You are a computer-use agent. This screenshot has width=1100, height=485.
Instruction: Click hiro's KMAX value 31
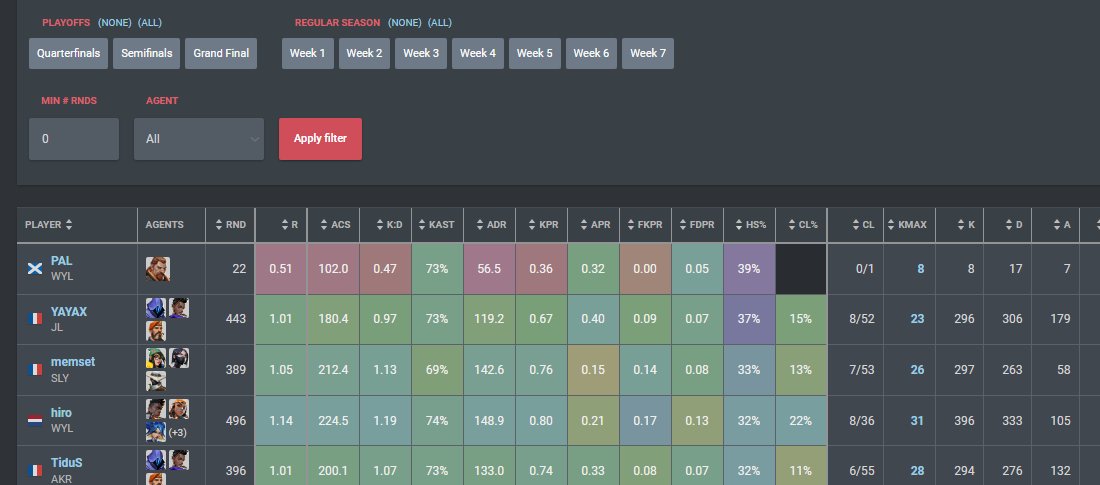click(x=917, y=420)
